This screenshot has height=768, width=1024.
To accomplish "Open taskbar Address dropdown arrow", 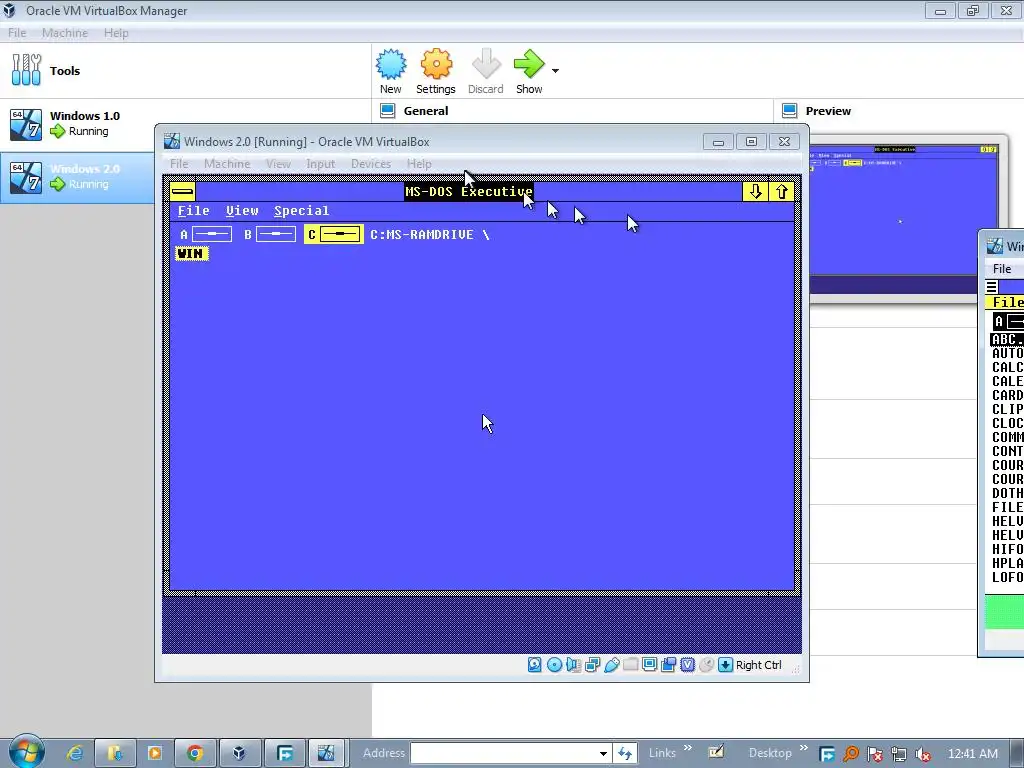I will (603, 753).
